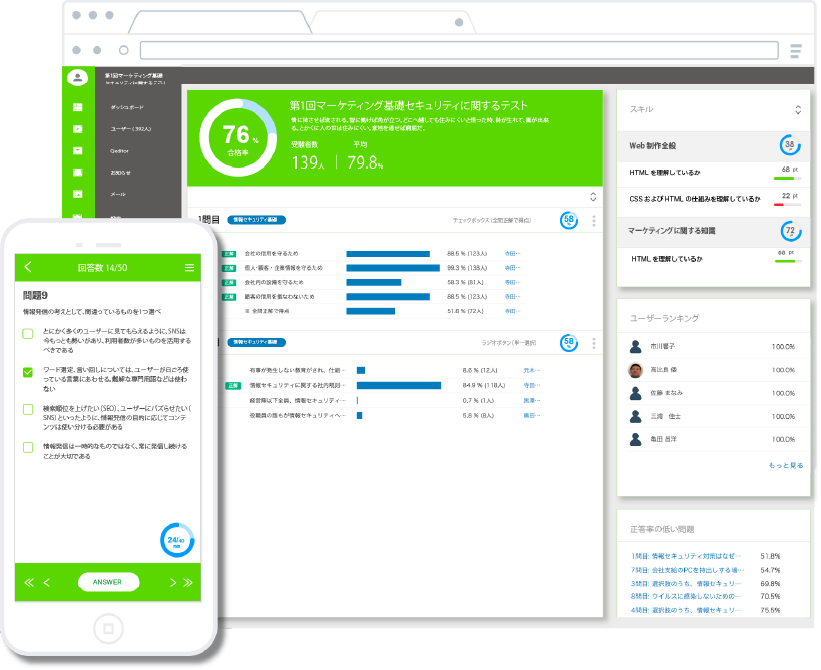821x670 pixels.
Task: Click 回答数 14/50 phone header title
Action: [103, 267]
